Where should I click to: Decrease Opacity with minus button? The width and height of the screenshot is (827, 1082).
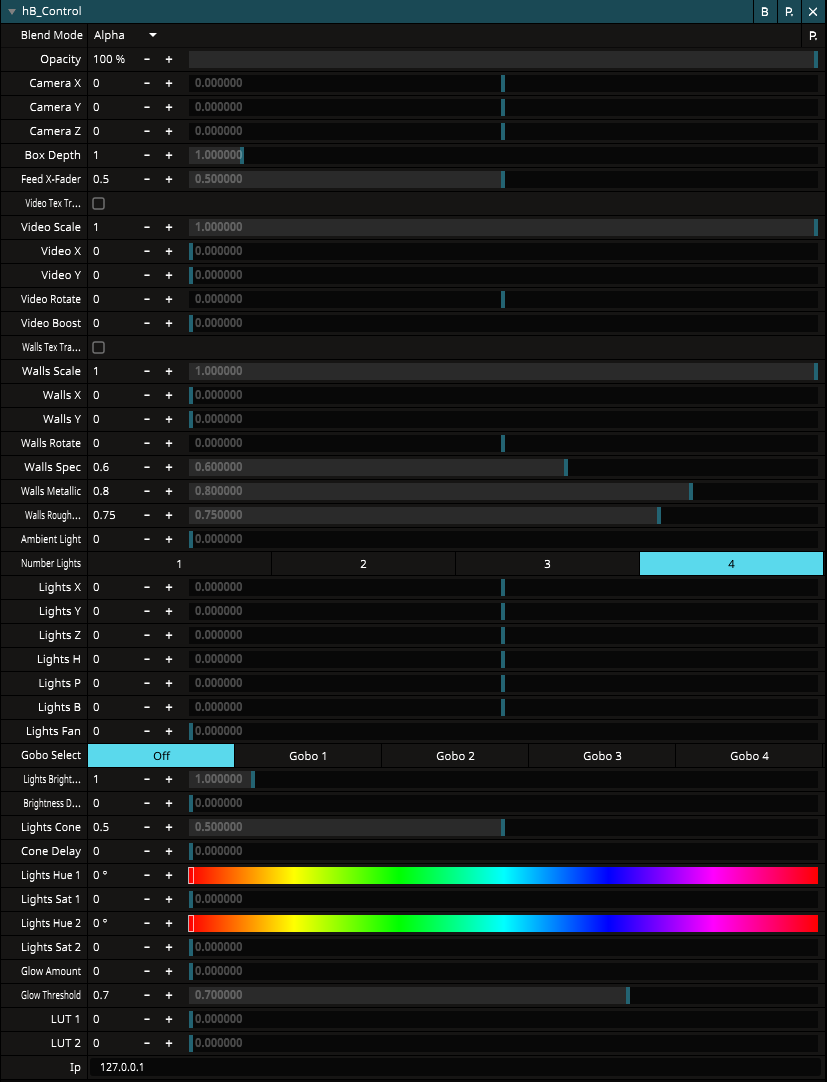(x=147, y=59)
